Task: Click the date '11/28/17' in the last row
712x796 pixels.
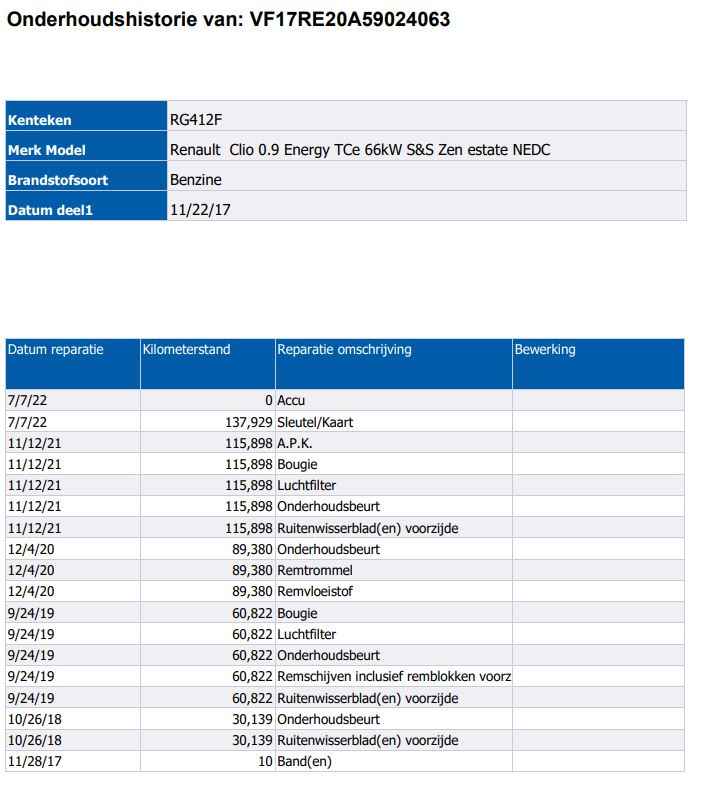Action: pos(35,761)
